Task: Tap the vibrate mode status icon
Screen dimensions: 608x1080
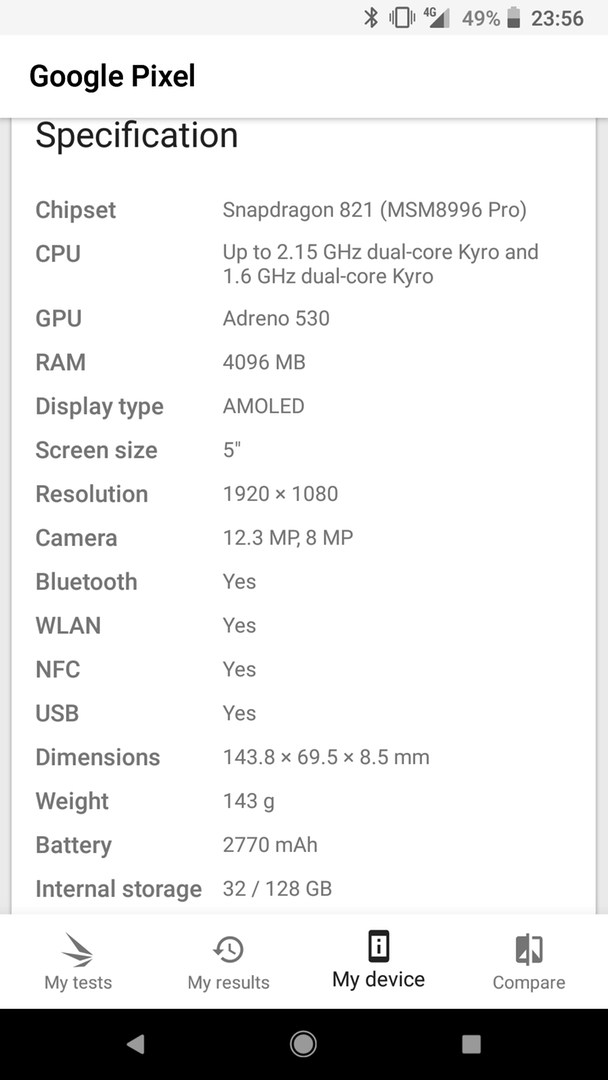Action: (x=401, y=17)
